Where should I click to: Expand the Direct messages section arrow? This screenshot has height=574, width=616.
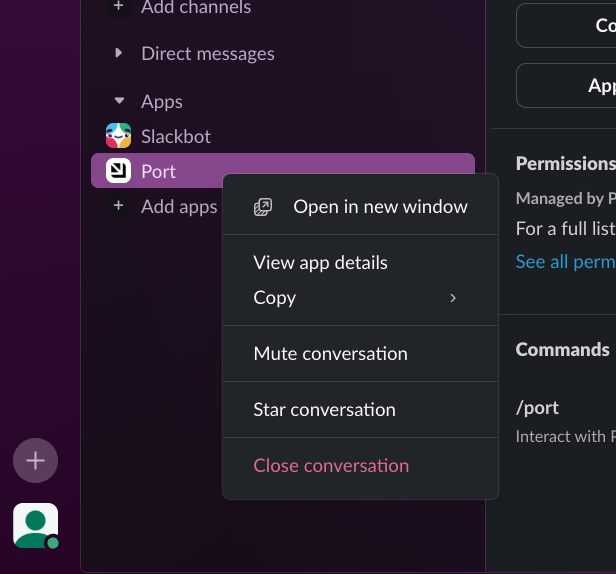click(x=119, y=54)
